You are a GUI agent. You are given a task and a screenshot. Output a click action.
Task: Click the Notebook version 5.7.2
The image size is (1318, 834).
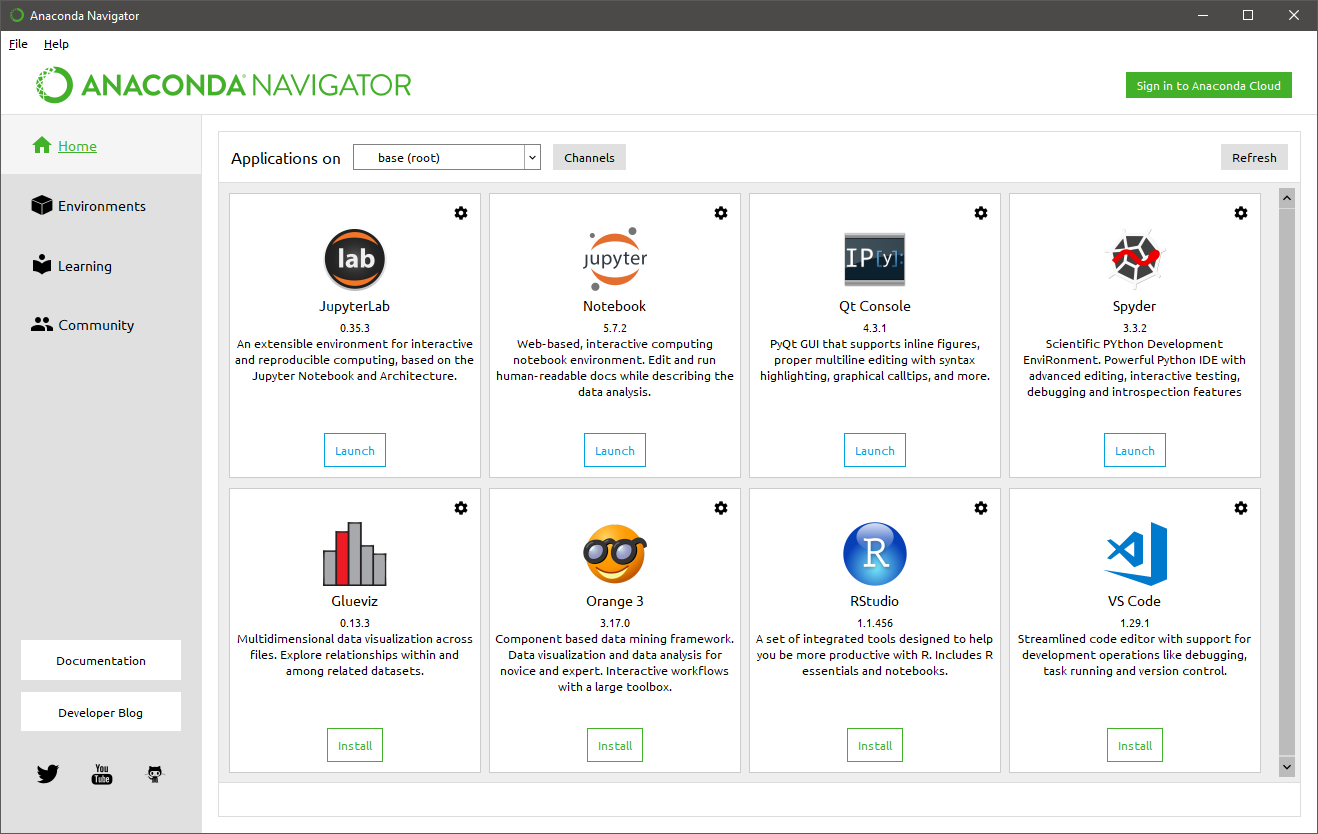(615, 327)
